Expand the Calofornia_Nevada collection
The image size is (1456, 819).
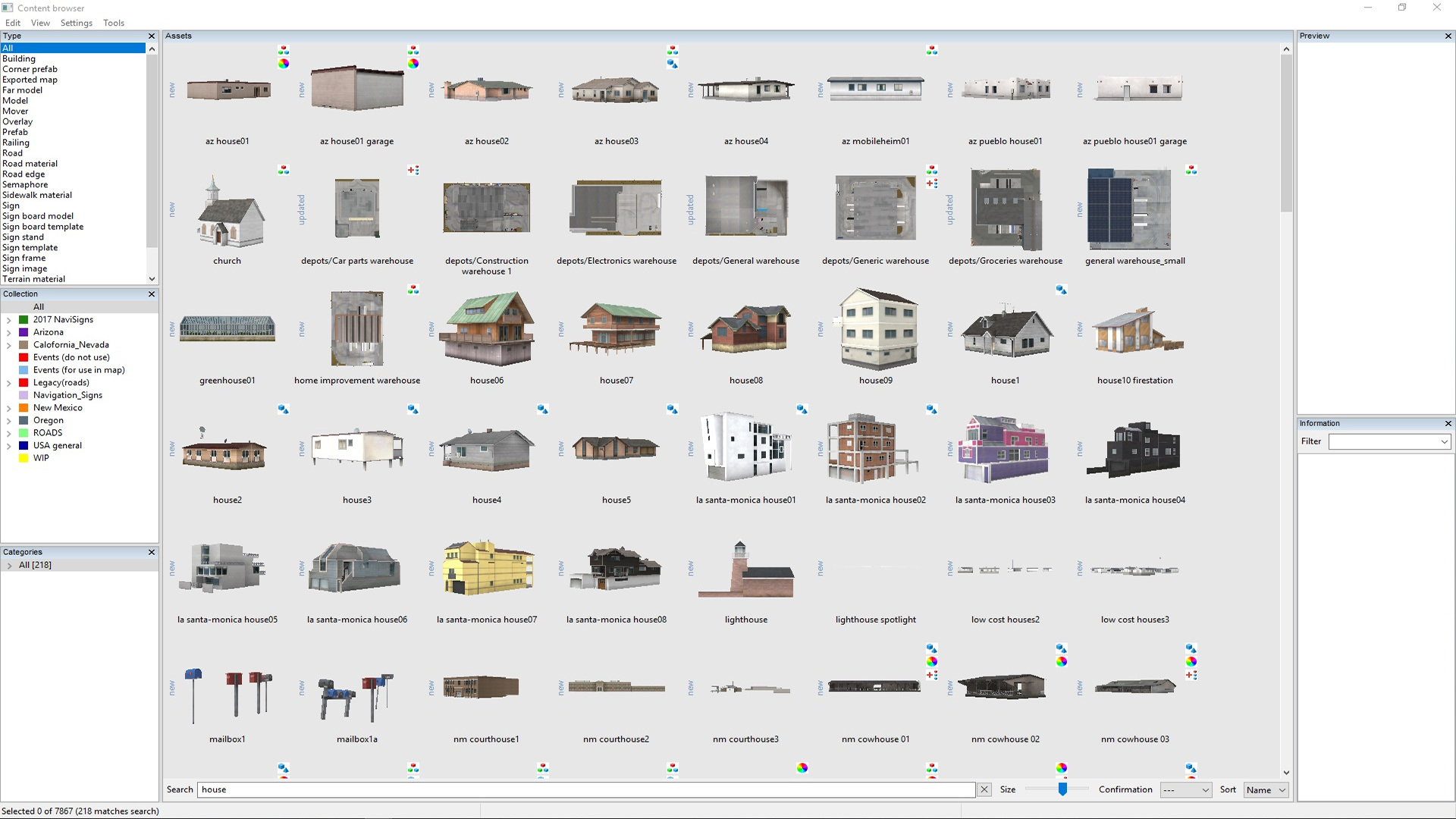tap(9, 345)
